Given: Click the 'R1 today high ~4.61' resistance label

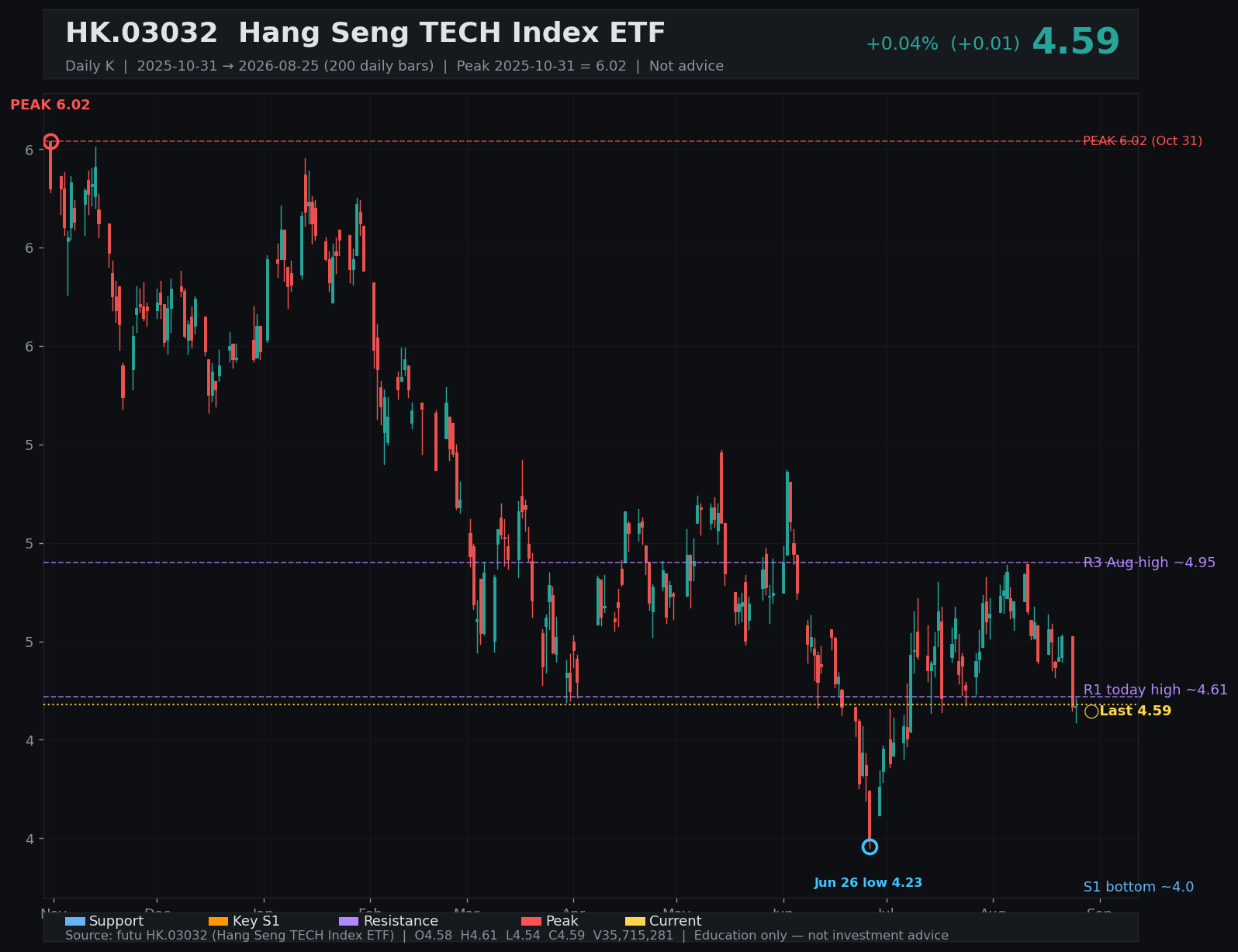Looking at the screenshot, I should (x=1156, y=690).
